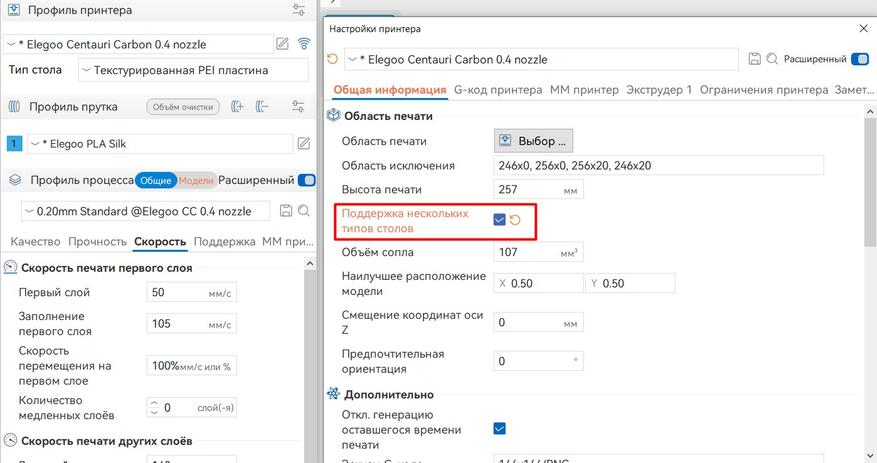The image size is (877, 463).
Task: Remove a filament with the minus icon
Action: (262, 106)
